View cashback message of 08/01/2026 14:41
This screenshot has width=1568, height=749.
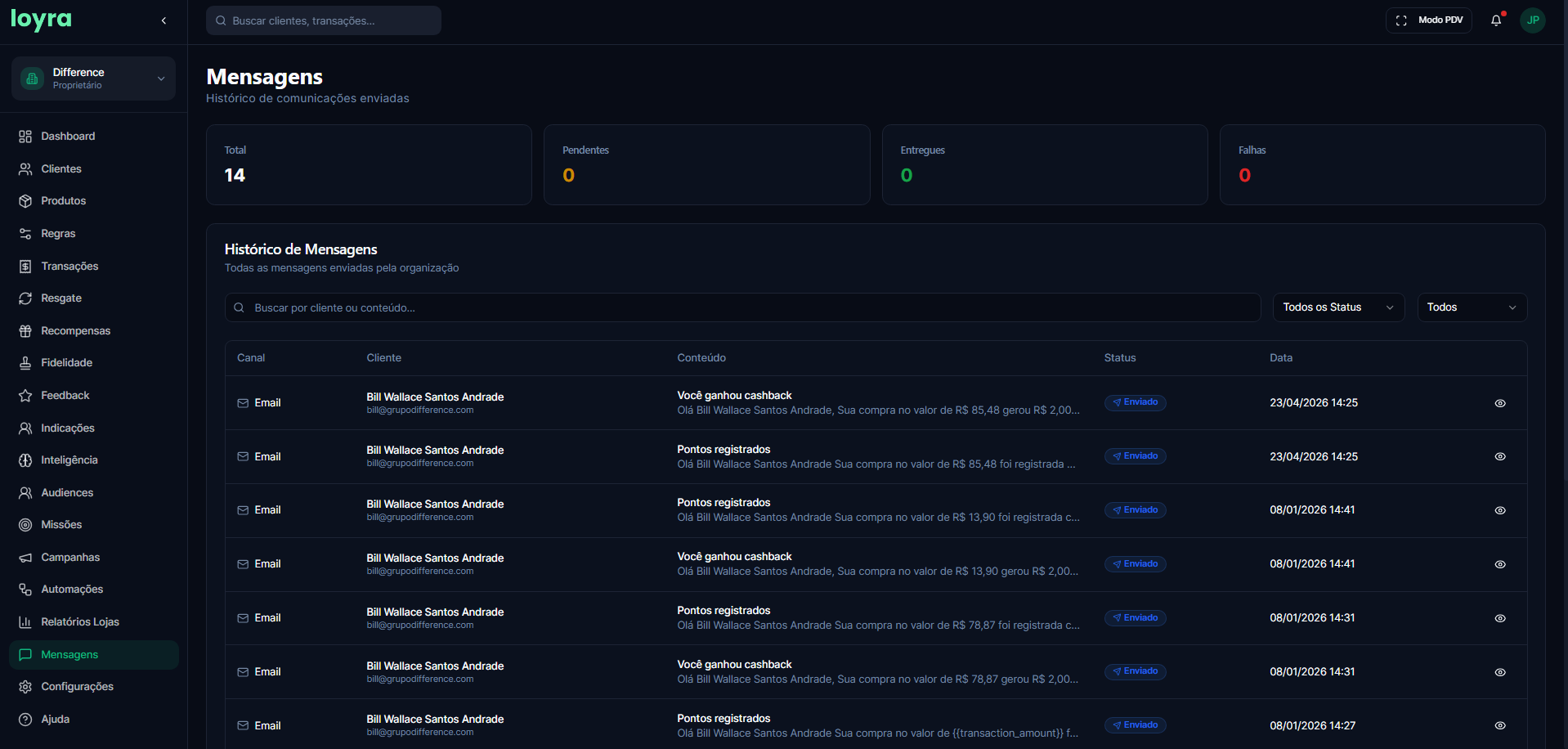[x=1500, y=564]
